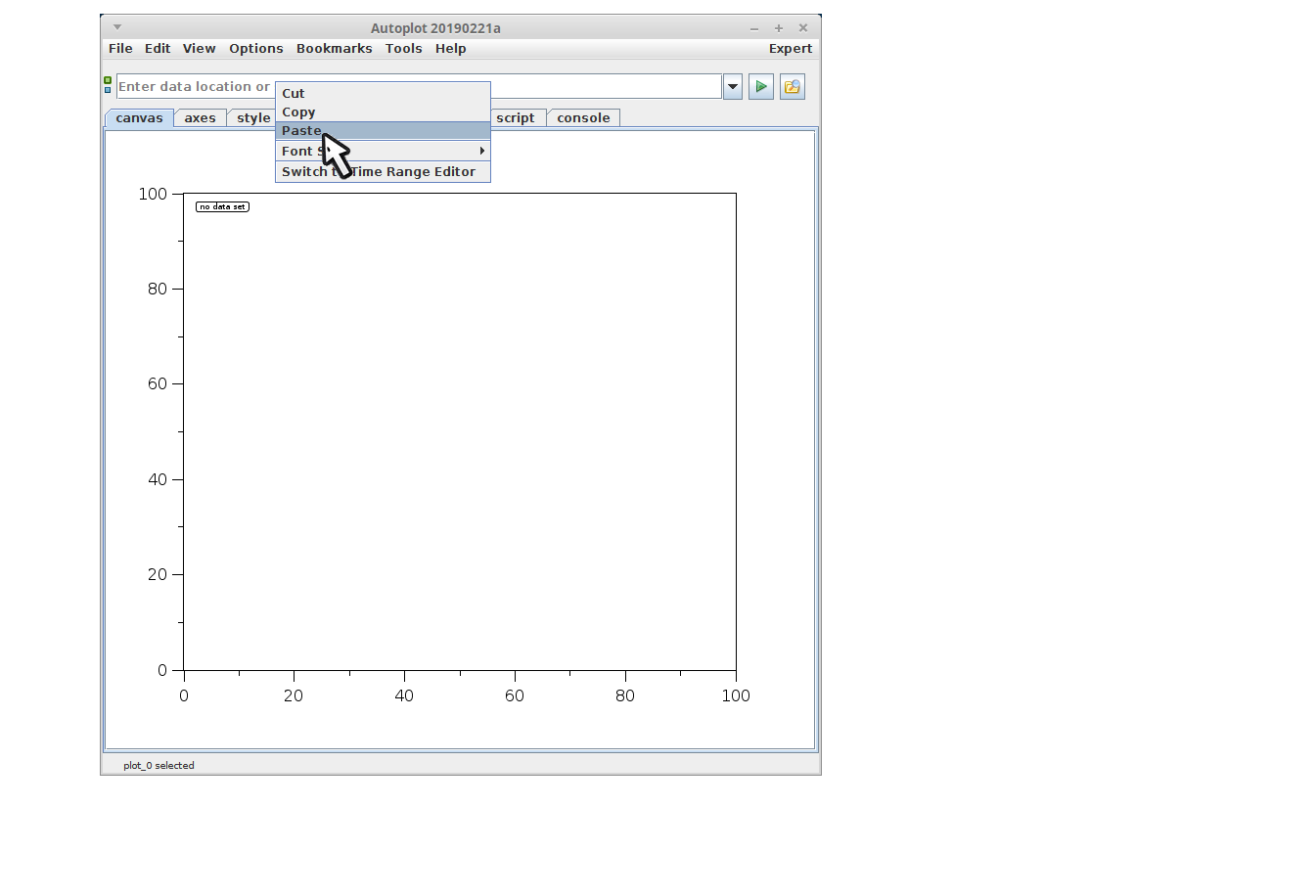
Task: Open the Bookmarks menu
Action: pyautogui.click(x=334, y=49)
